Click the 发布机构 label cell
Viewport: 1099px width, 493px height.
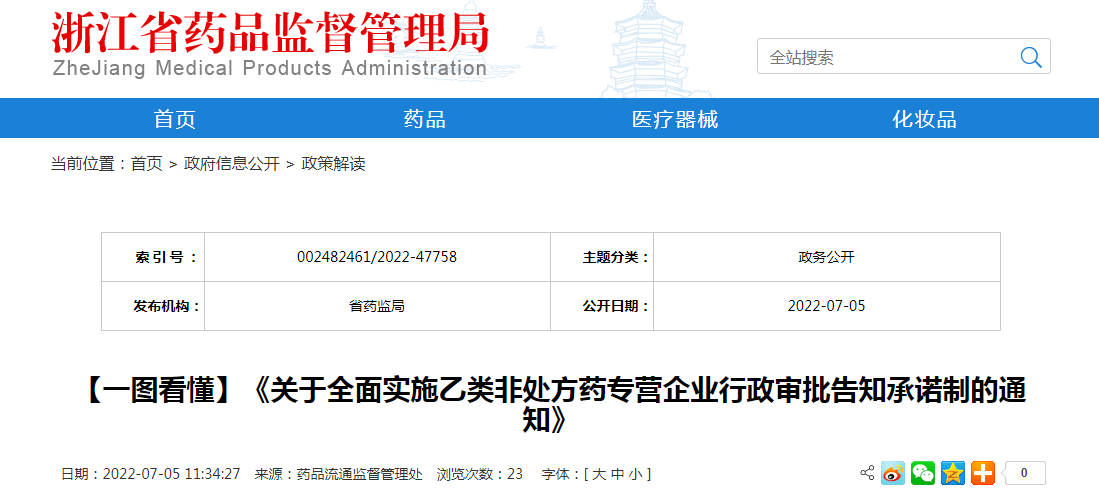click(x=153, y=306)
